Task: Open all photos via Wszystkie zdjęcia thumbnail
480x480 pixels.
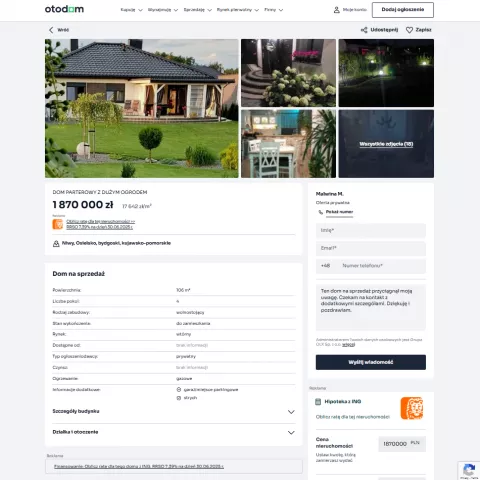Action: click(x=386, y=144)
